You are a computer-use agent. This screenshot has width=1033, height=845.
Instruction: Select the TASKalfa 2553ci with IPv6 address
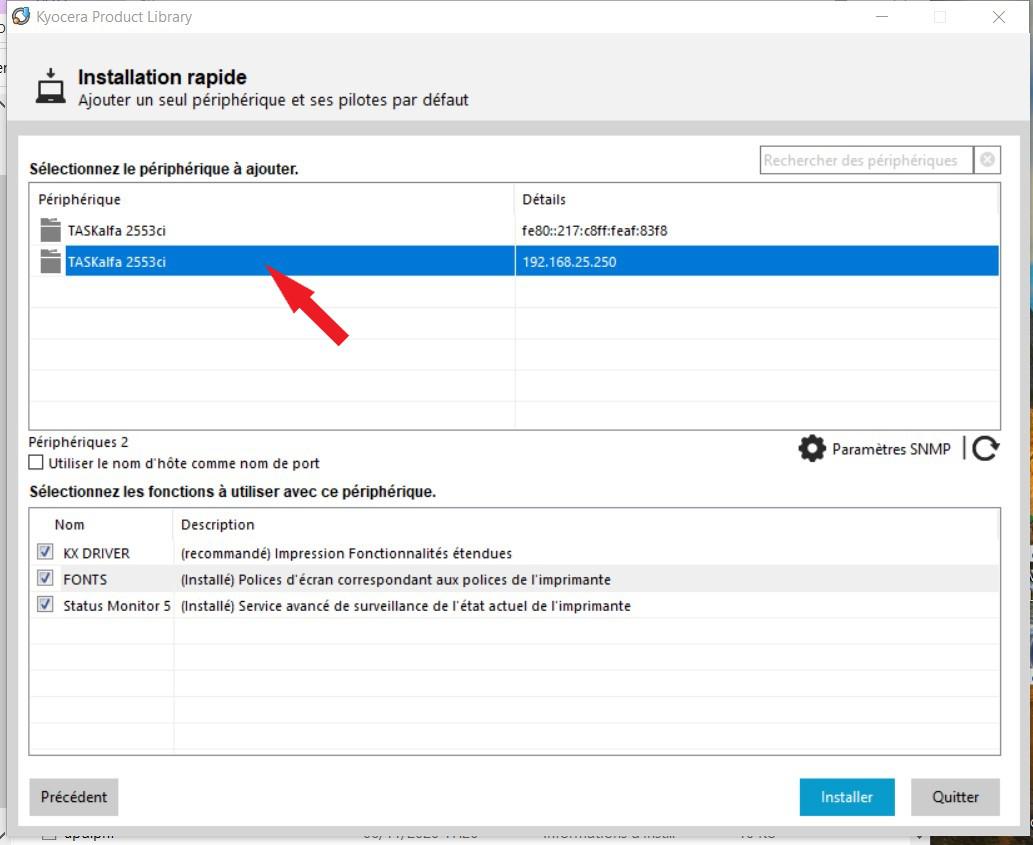click(x=117, y=231)
